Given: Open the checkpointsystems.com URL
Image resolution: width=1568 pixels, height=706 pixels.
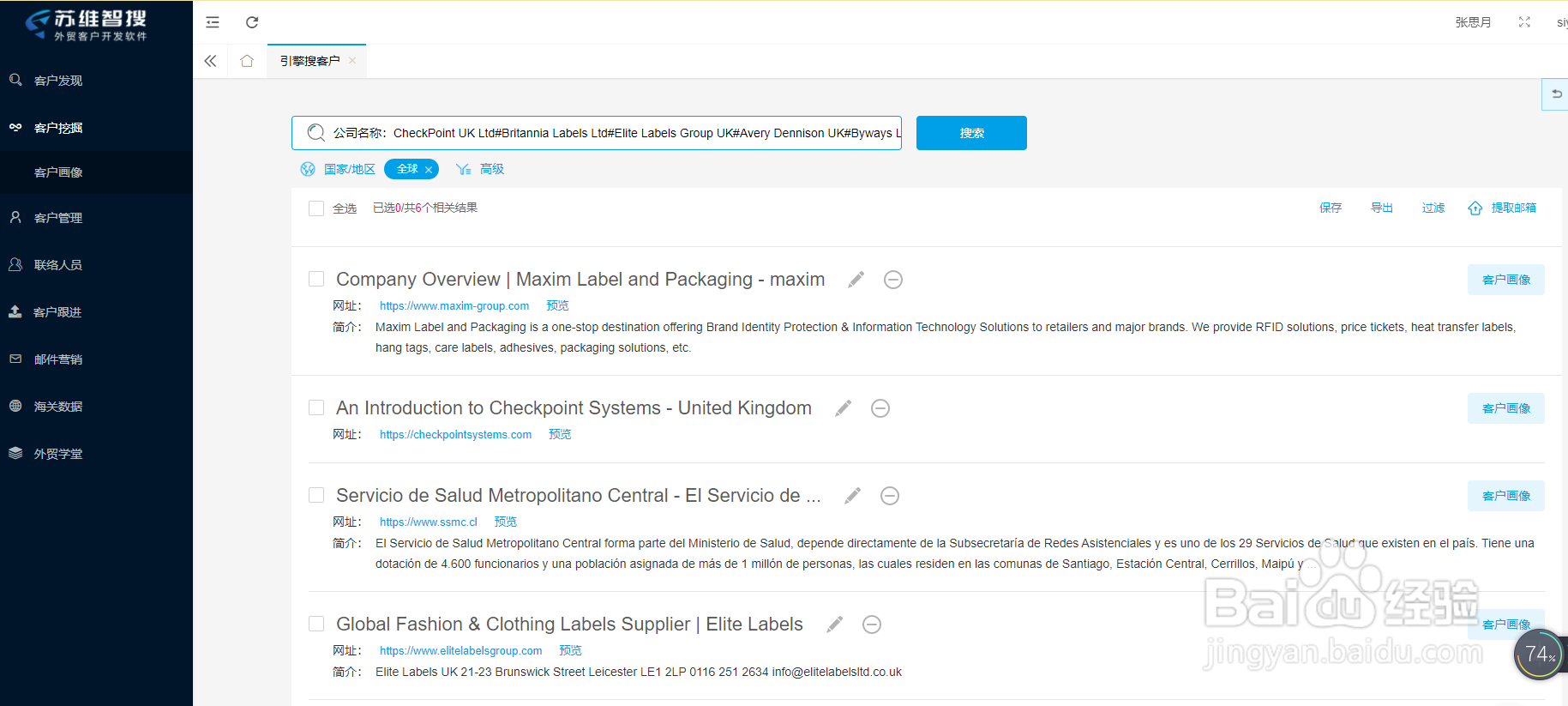Looking at the screenshot, I should pyautogui.click(x=456, y=435).
